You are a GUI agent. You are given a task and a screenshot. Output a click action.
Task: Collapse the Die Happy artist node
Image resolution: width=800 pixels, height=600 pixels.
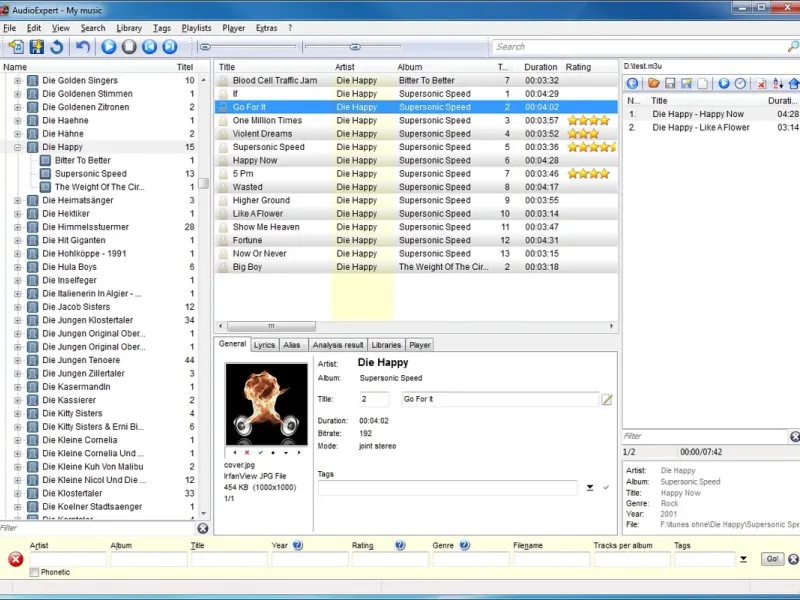tap(18, 147)
